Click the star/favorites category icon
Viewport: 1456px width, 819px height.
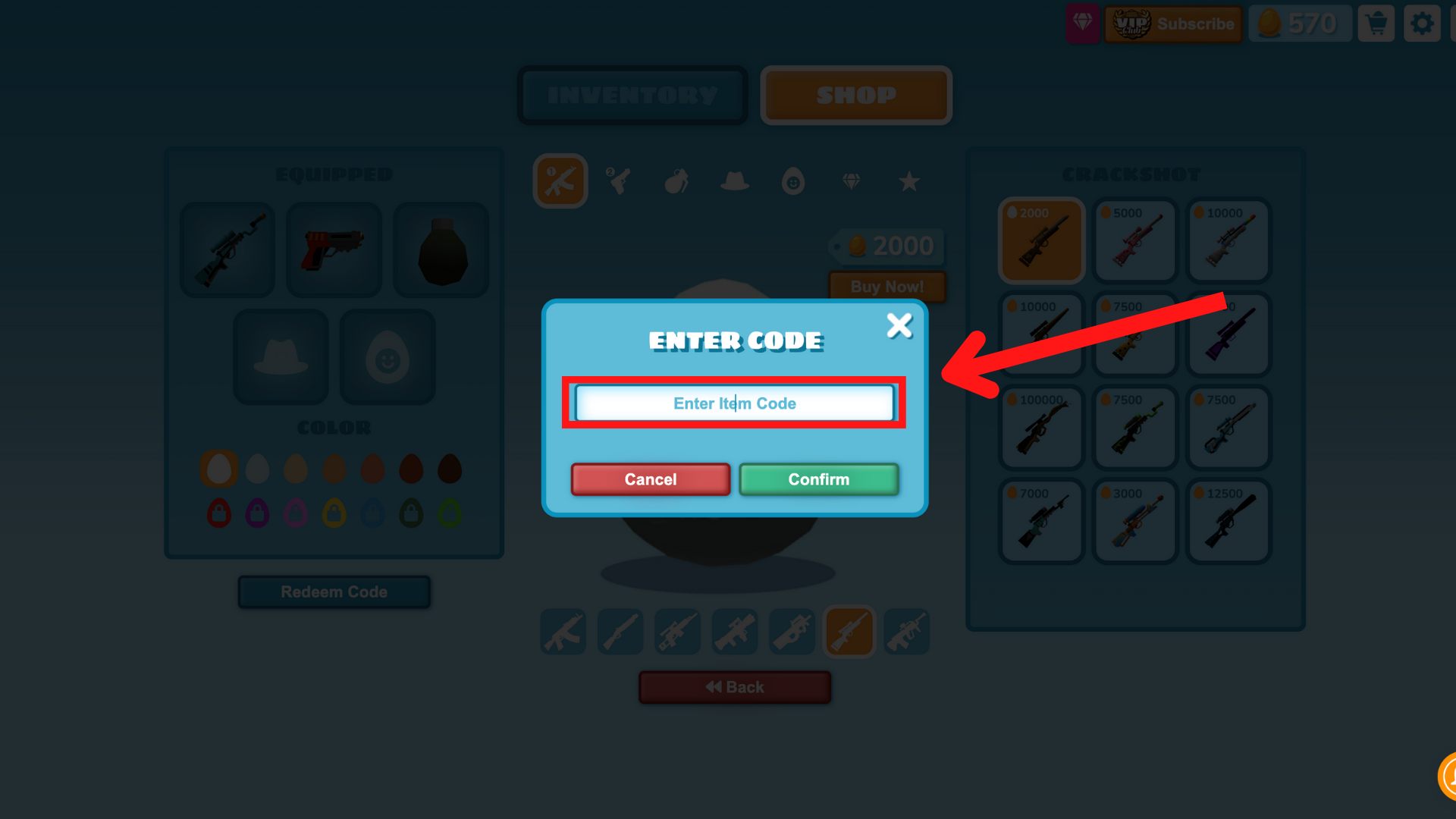pyautogui.click(x=909, y=181)
